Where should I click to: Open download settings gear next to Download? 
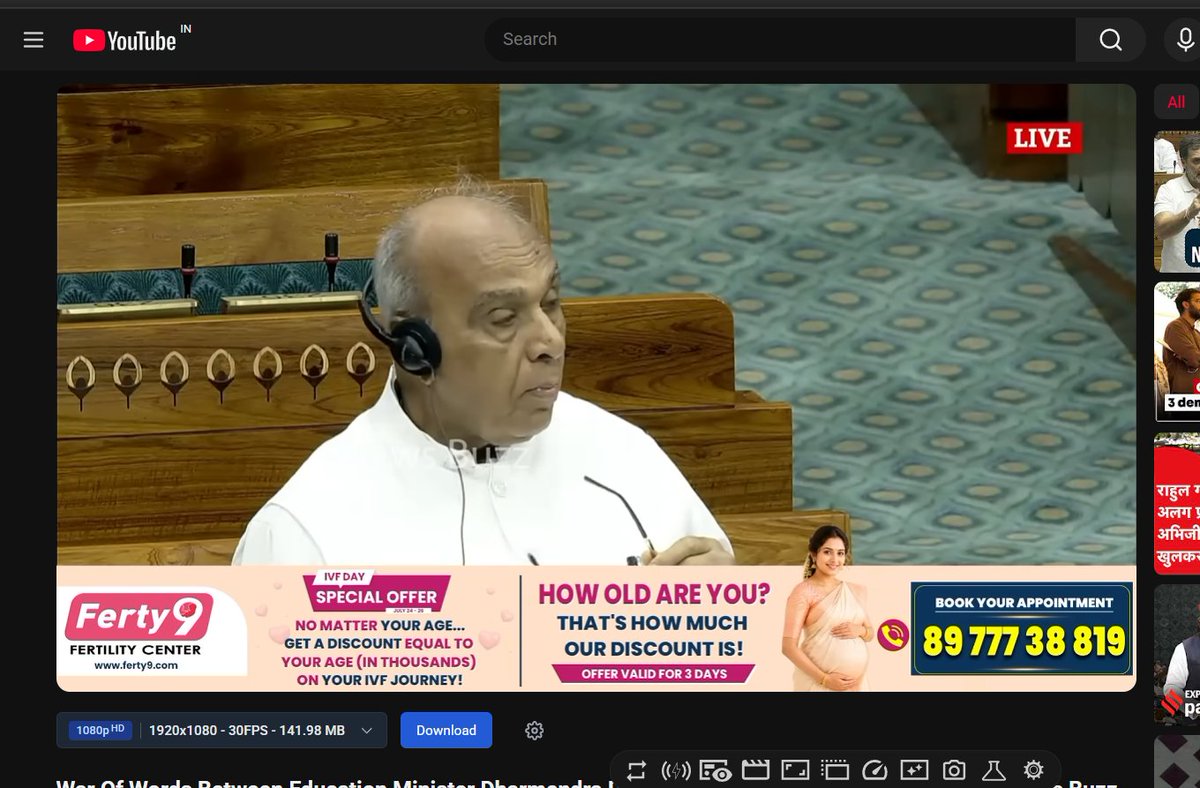[x=534, y=731]
